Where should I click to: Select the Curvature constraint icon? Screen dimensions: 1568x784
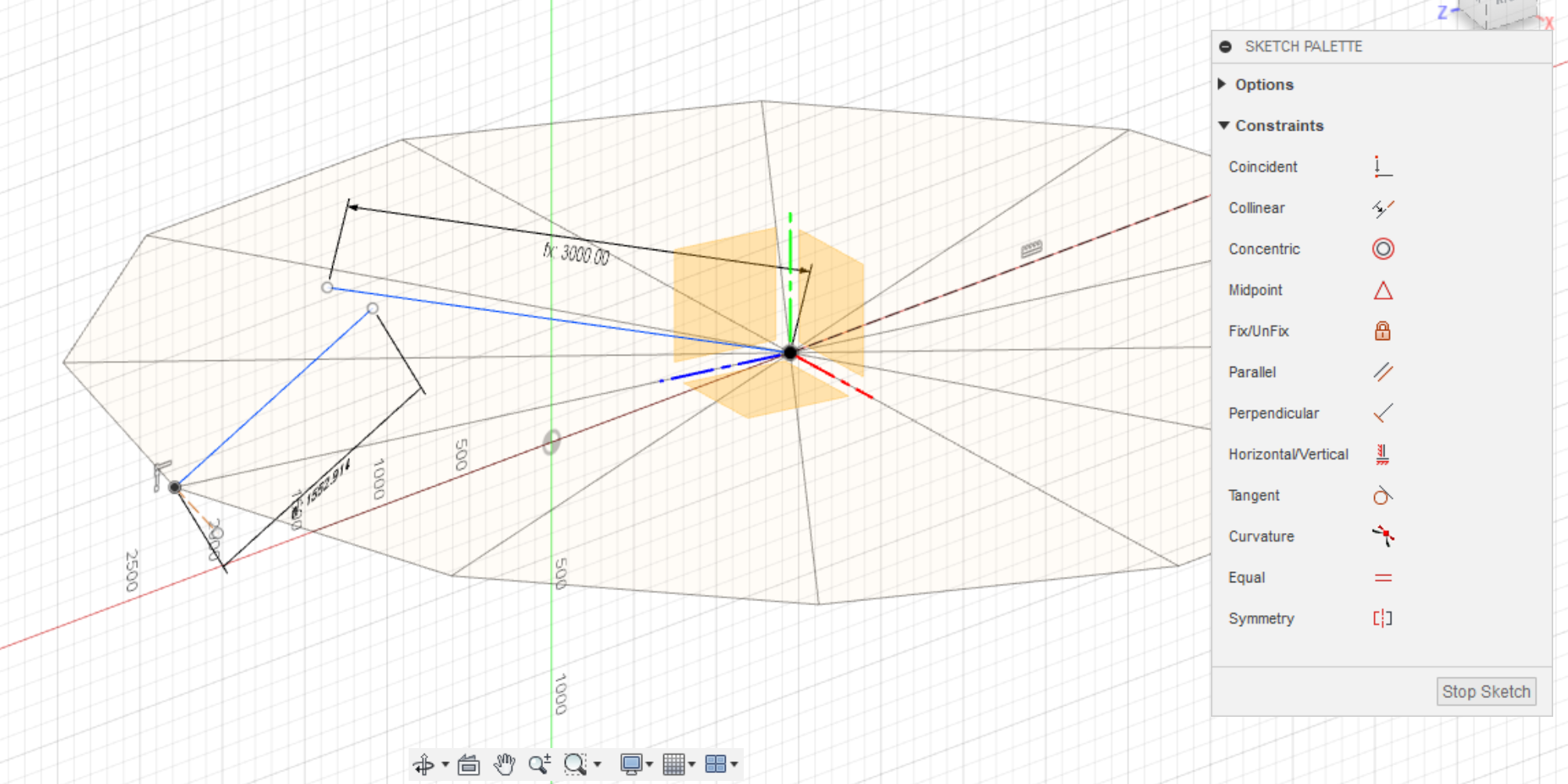tap(1382, 536)
